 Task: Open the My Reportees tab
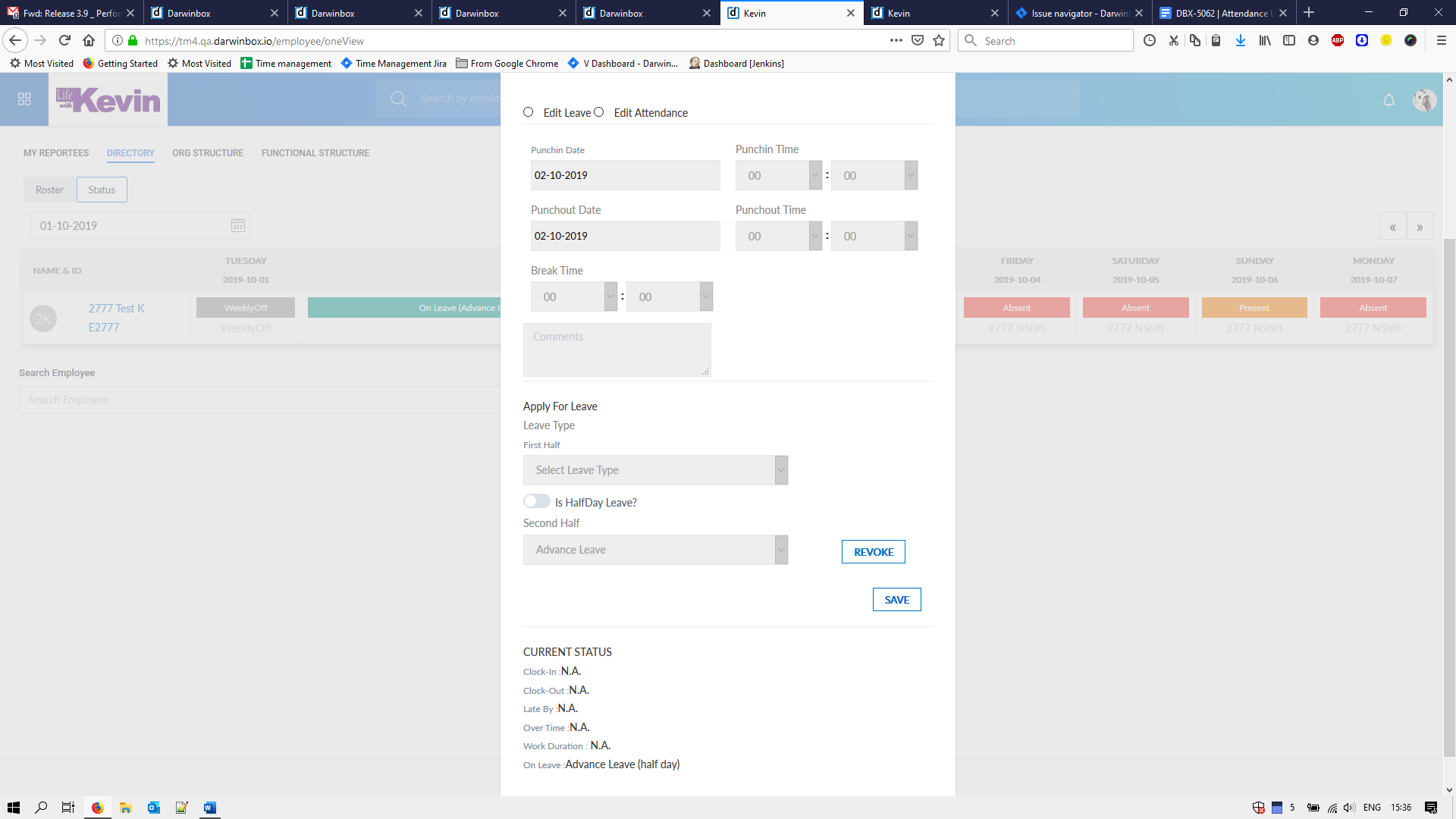56,153
